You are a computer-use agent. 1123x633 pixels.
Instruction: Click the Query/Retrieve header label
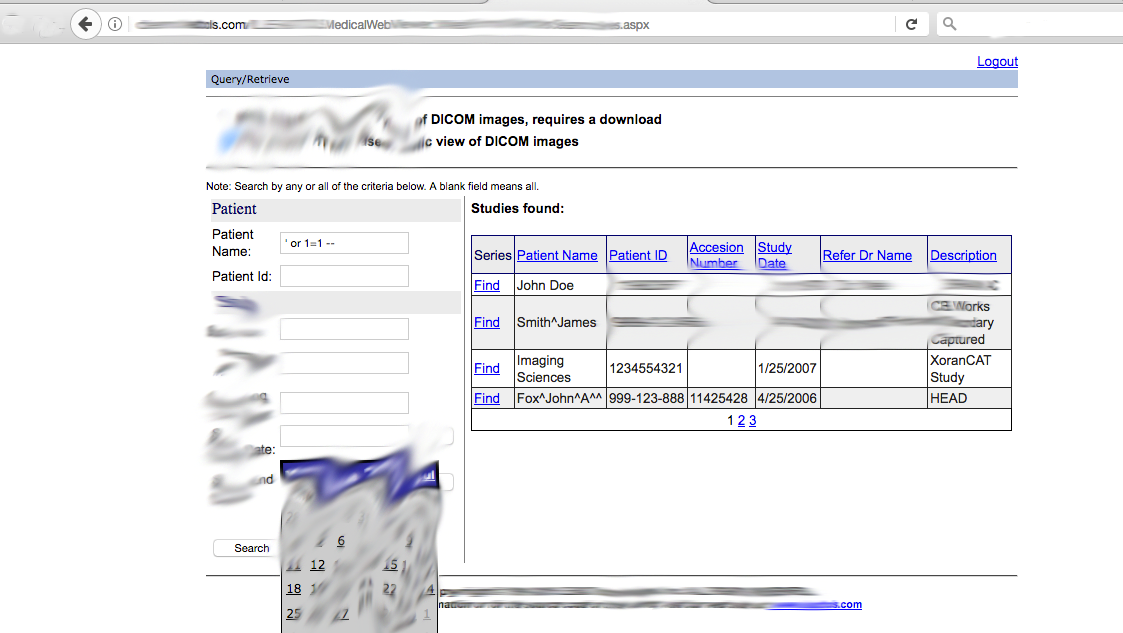[x=250, y=79]
